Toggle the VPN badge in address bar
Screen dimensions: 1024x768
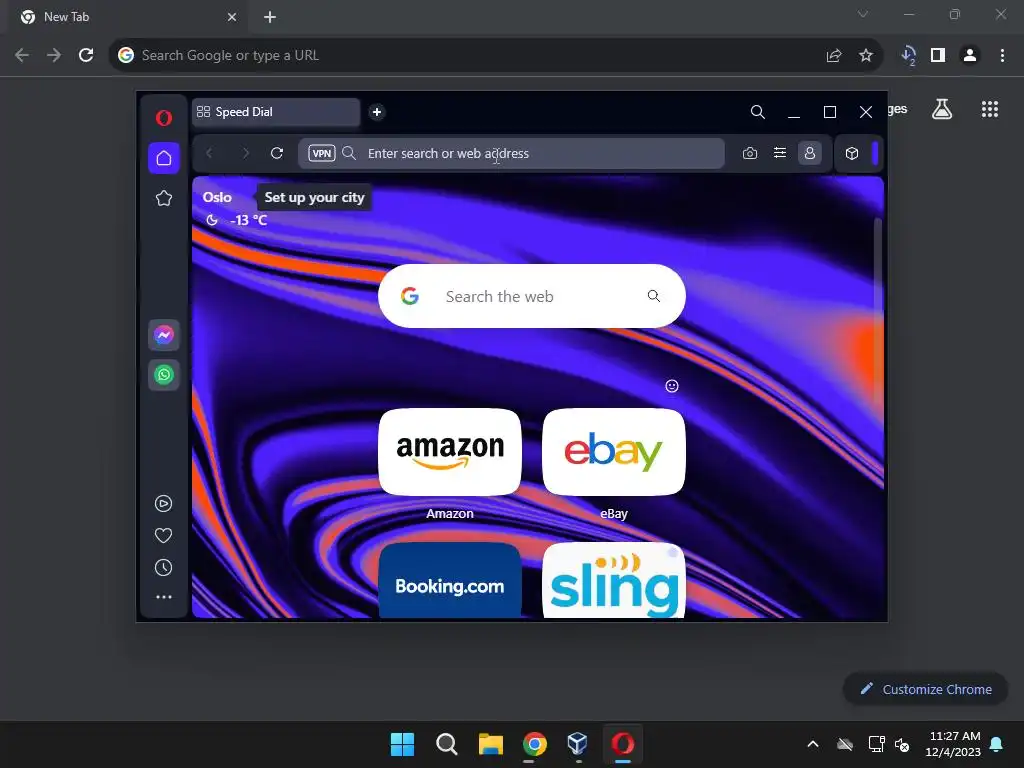coord(321,153)
